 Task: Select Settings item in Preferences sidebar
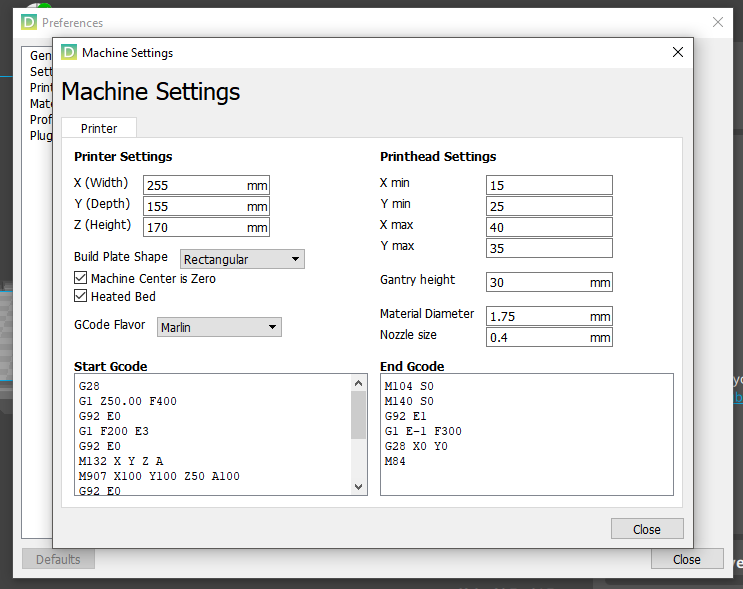[41, 72]
